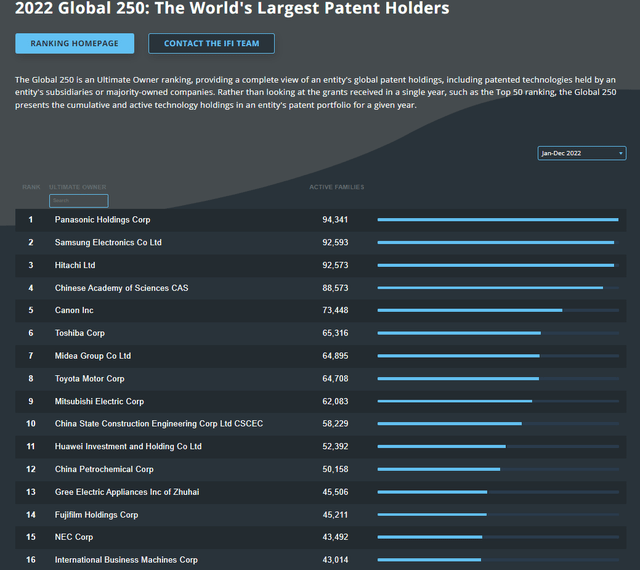The width and height of the screenshot is (640, 570).
Task: Click the 43,014 active families value
Action: pos(335,560)
